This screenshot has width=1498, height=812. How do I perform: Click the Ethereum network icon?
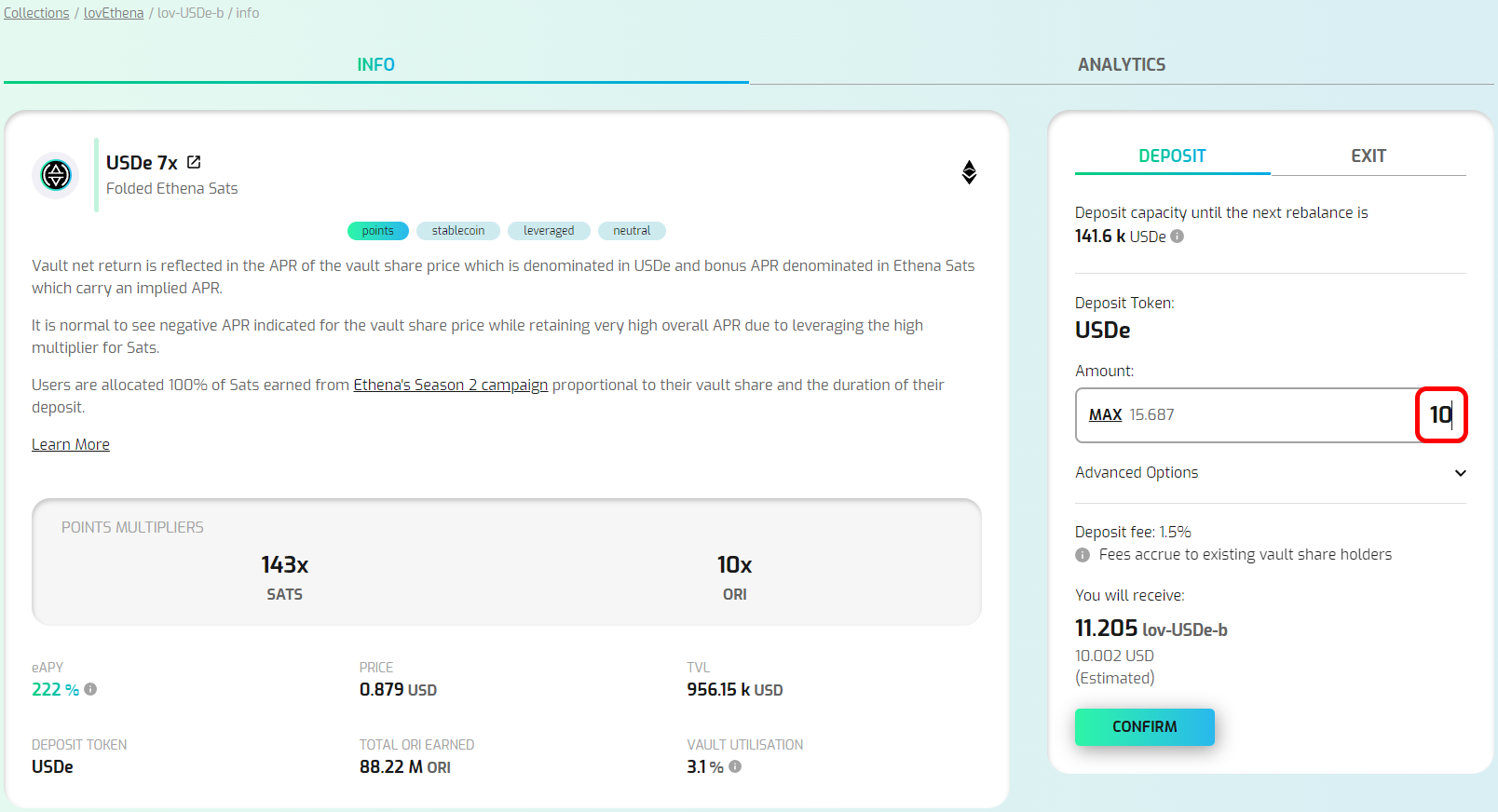[969, 172]
